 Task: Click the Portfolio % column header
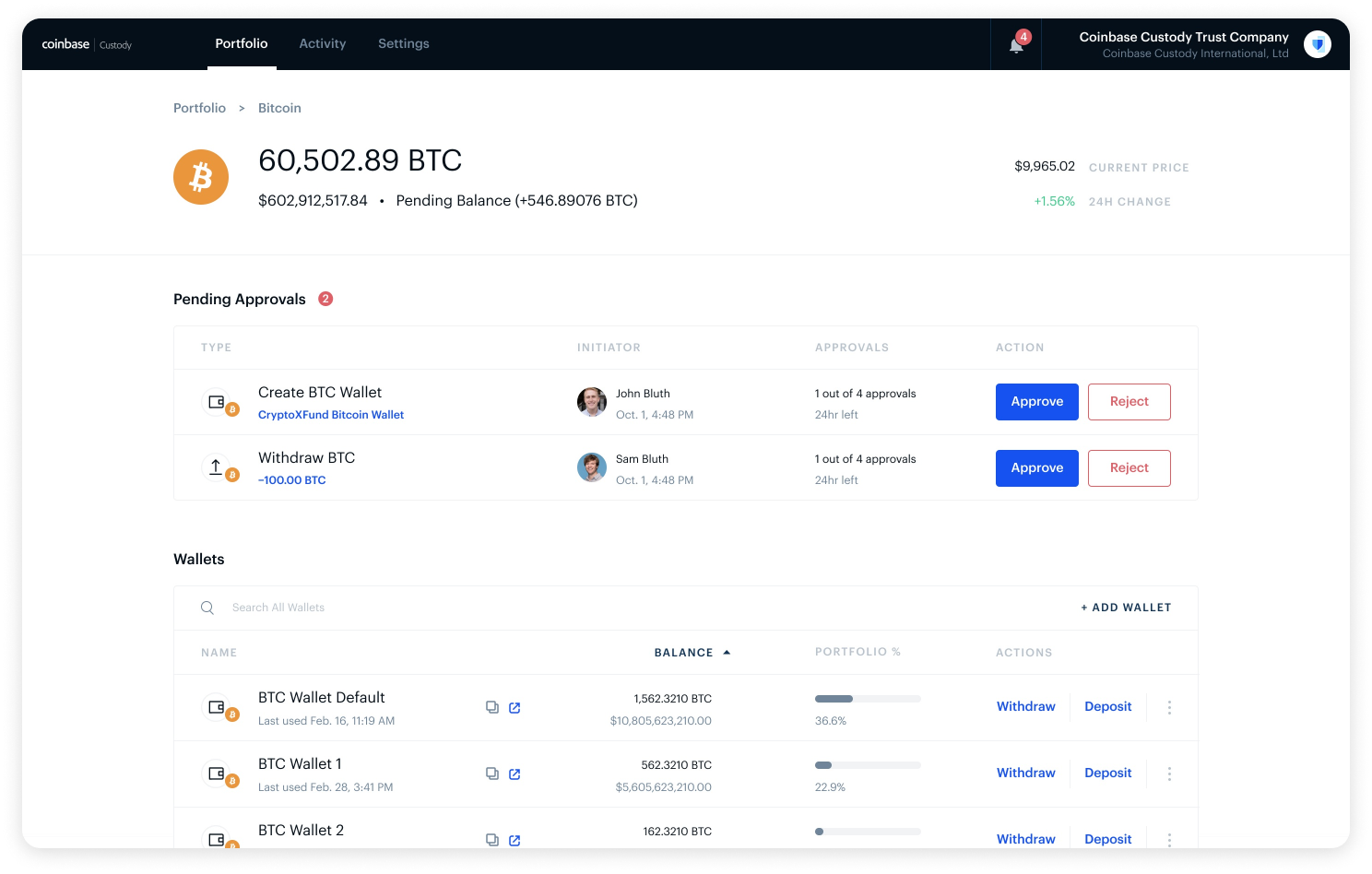[857, 652]
